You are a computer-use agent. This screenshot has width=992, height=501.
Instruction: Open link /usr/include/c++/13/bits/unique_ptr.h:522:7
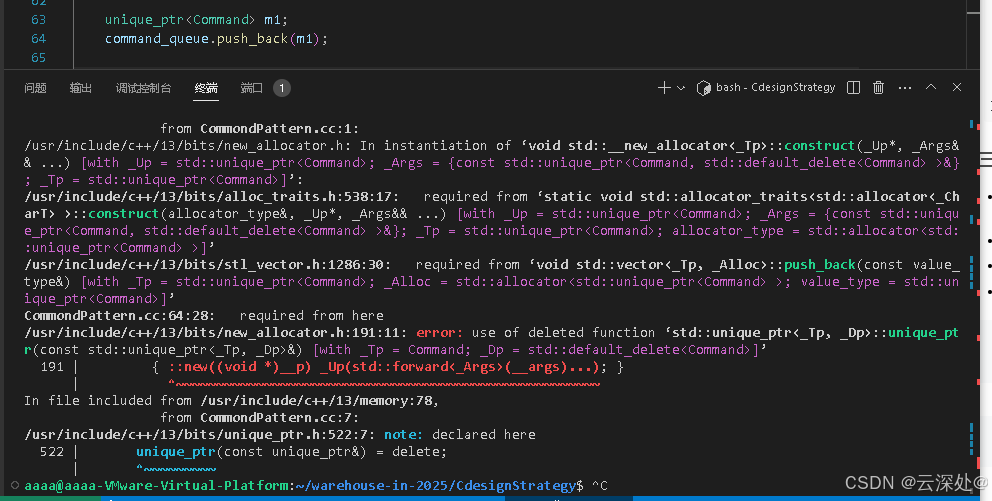point(200,435)
